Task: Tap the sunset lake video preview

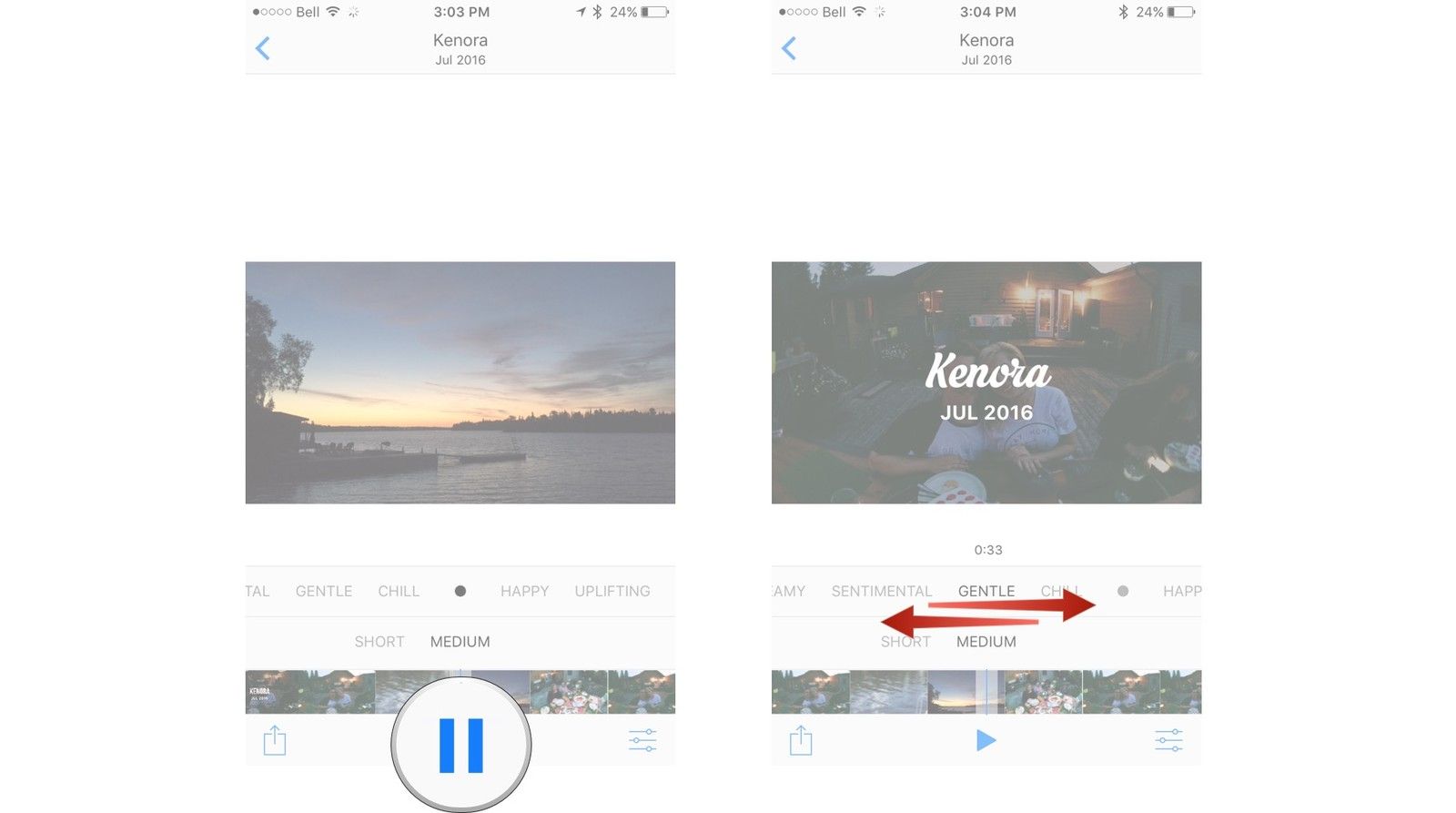Action: pos(460,382)
